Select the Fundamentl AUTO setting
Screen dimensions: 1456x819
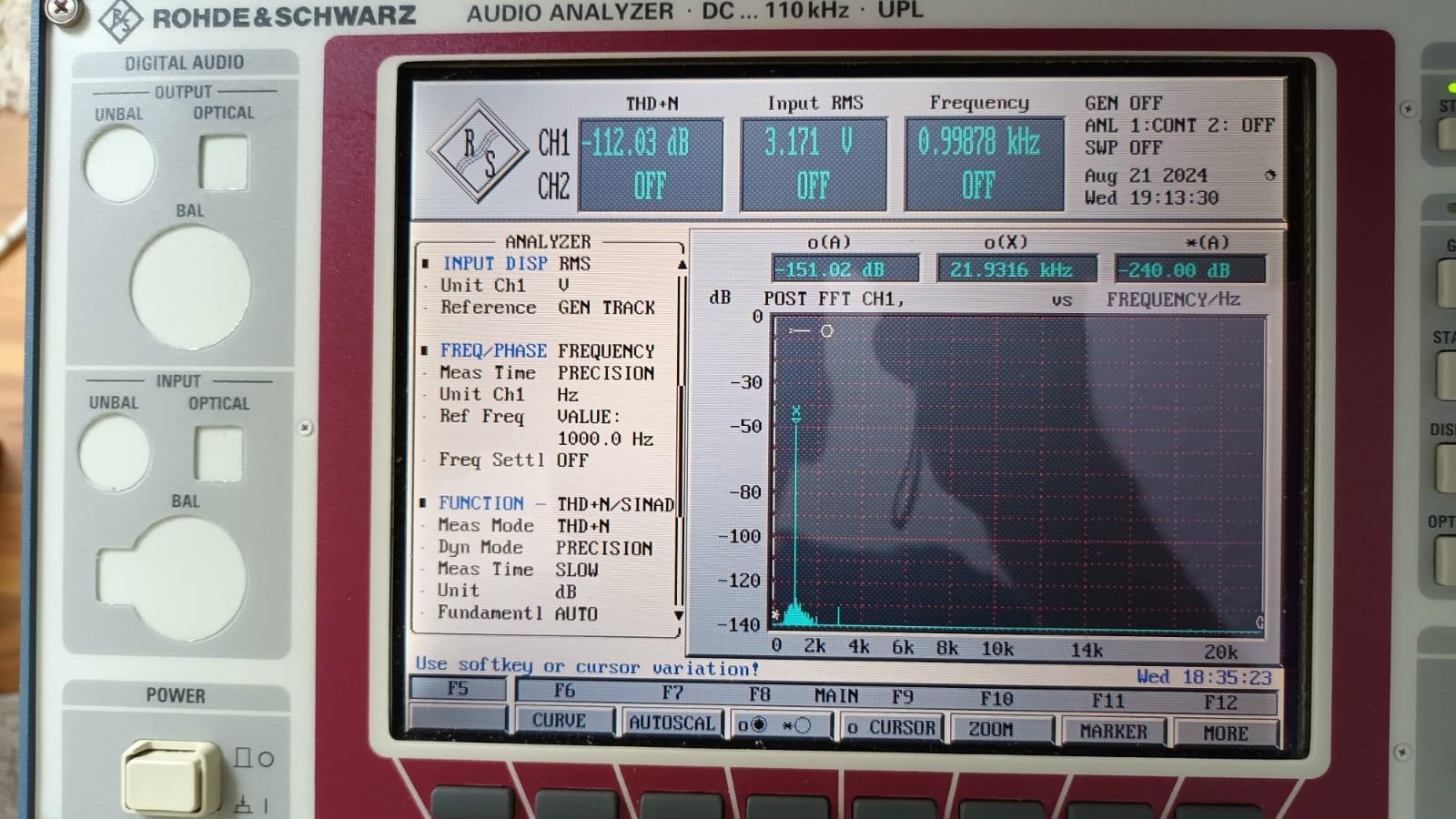pos(517,613)
